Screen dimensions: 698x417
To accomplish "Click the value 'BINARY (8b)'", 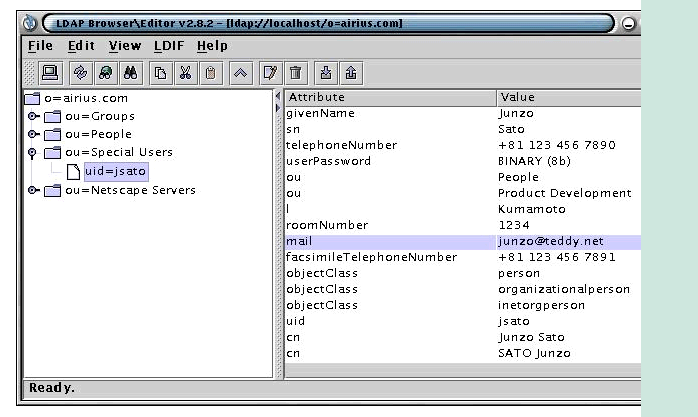I will click(534, 162).
